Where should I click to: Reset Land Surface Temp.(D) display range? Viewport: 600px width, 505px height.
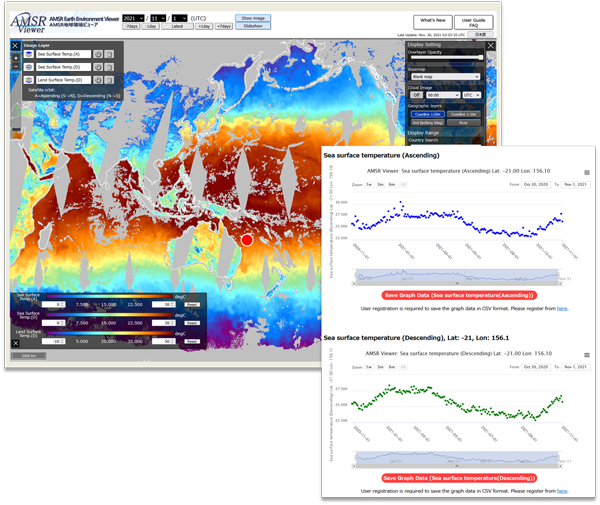[x=192, y=341]
